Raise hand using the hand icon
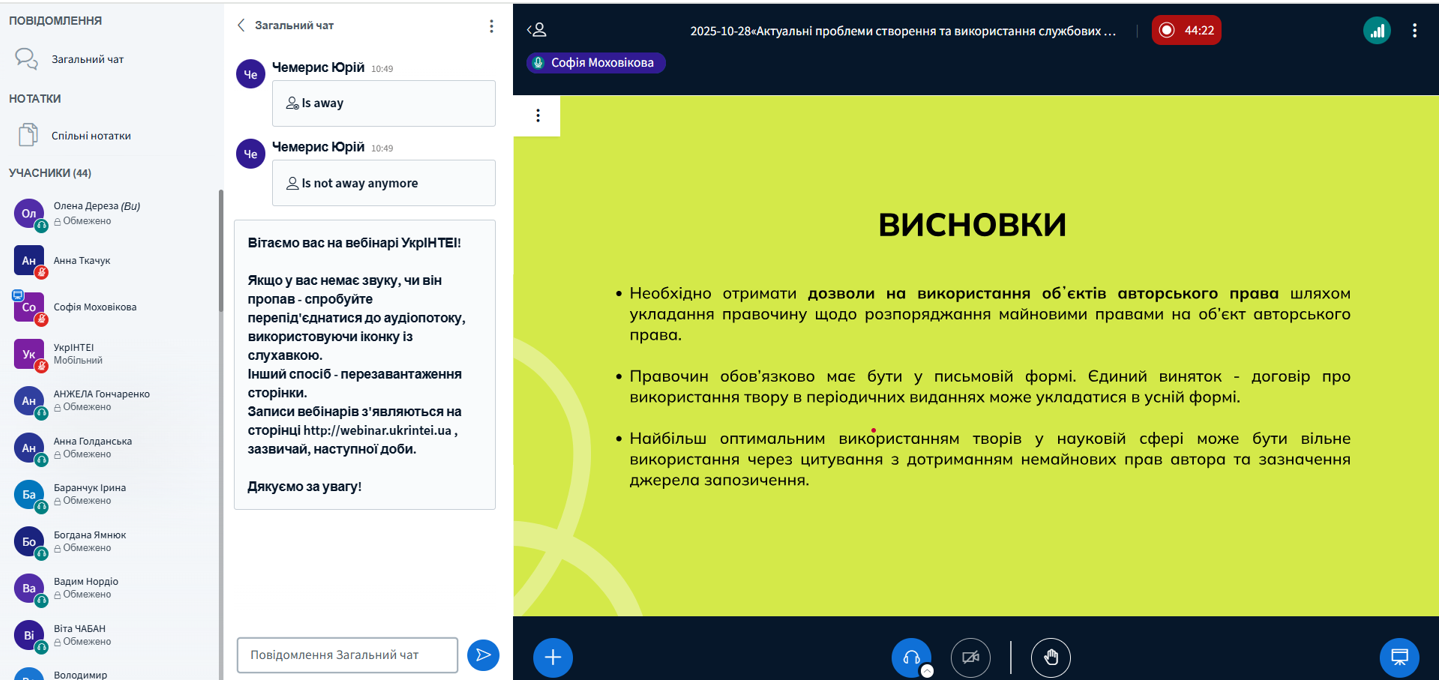 click(x=1050, y=657)
